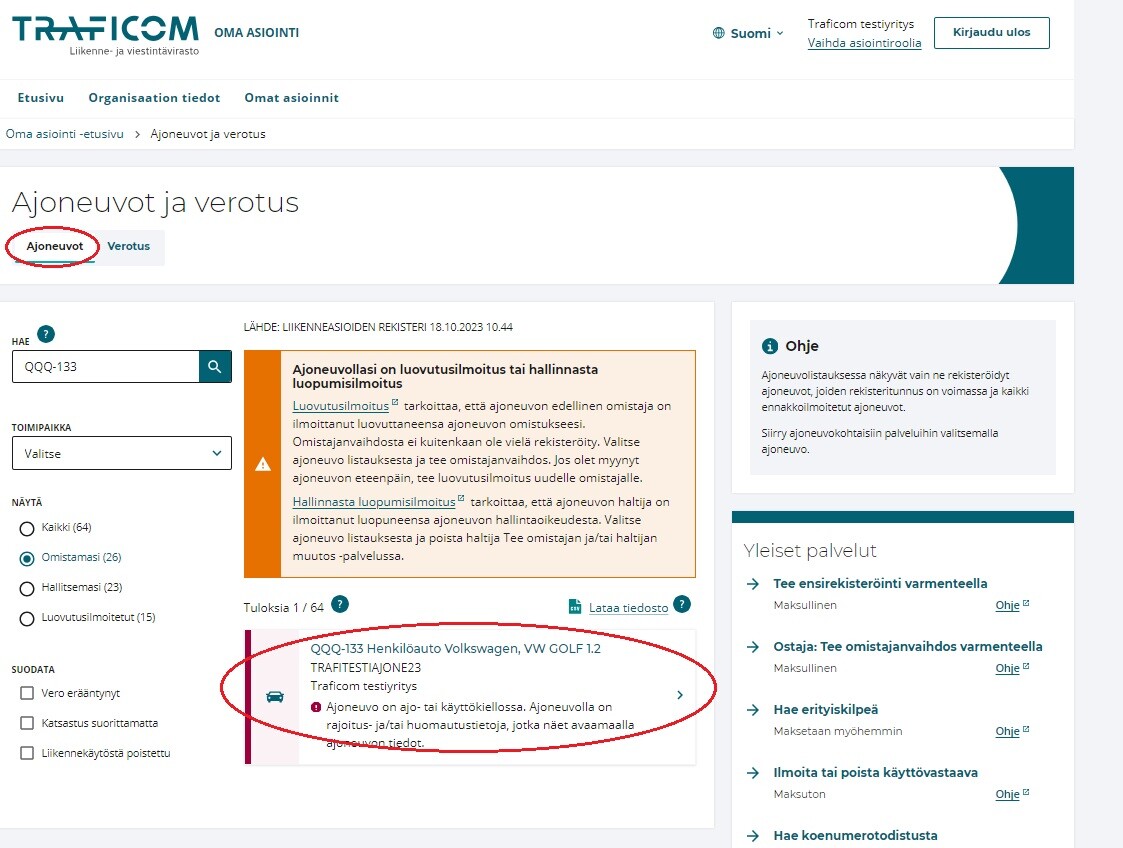Go to Oma asiointi -etusivu breadcrumb
1123x848 pixels.
click(64, 134)
